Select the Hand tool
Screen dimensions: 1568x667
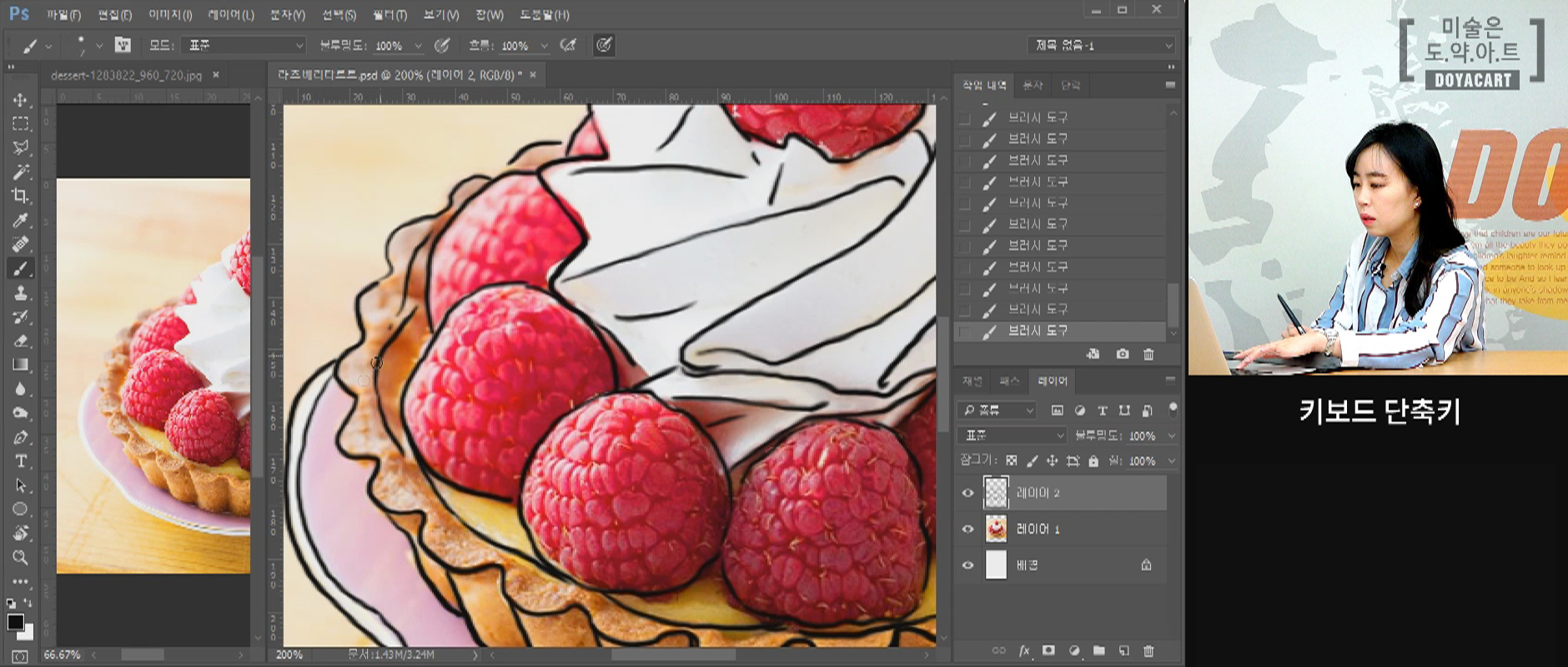[21, 533]
